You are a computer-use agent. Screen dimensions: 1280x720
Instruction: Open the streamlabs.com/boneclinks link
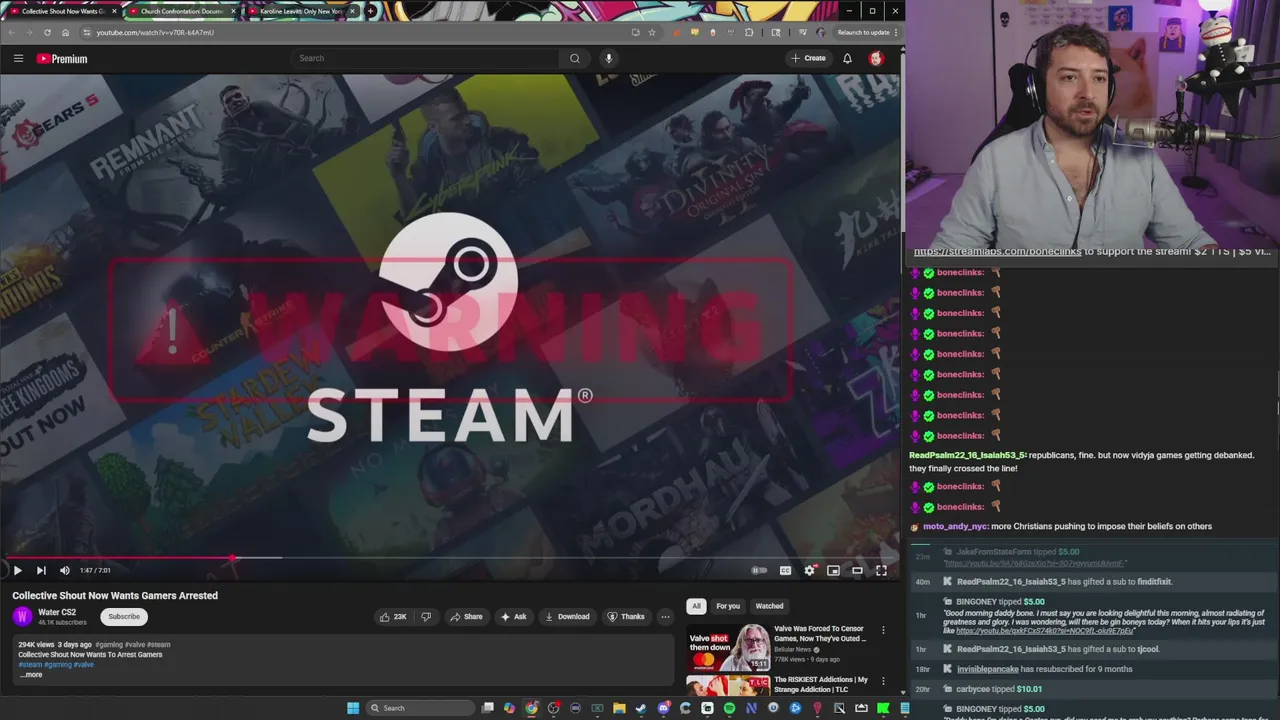pos(997,252)
